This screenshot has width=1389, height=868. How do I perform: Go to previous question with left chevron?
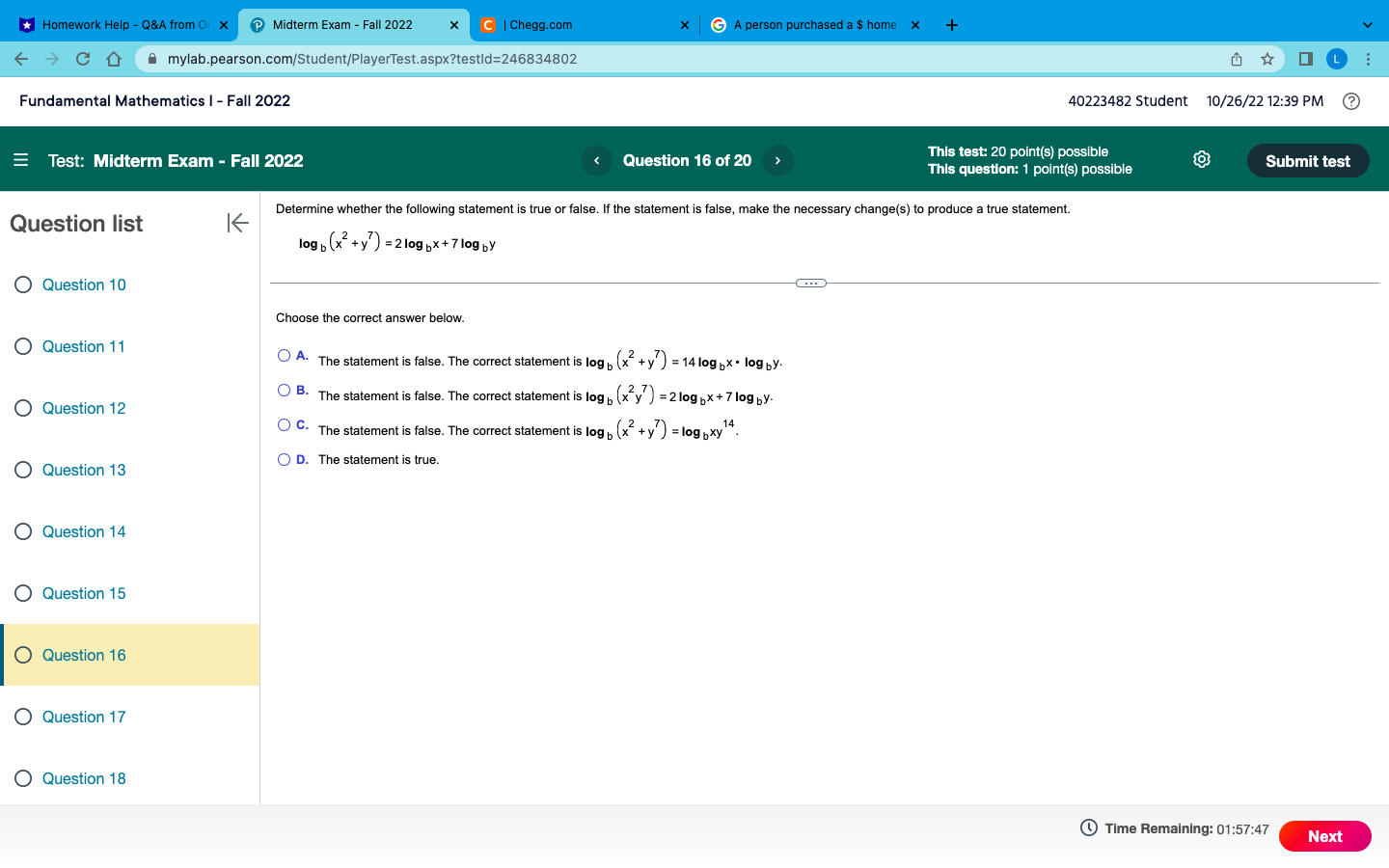click(596, 160)
